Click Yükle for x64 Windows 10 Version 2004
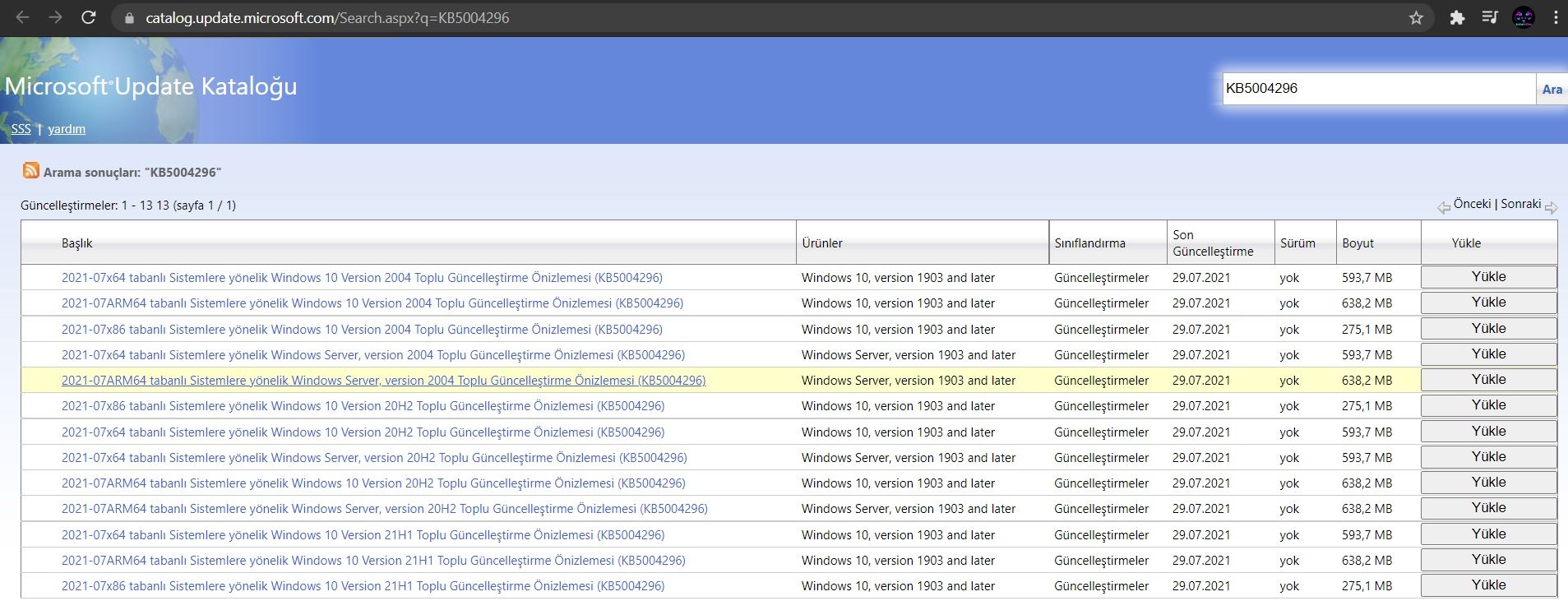 1488,277
